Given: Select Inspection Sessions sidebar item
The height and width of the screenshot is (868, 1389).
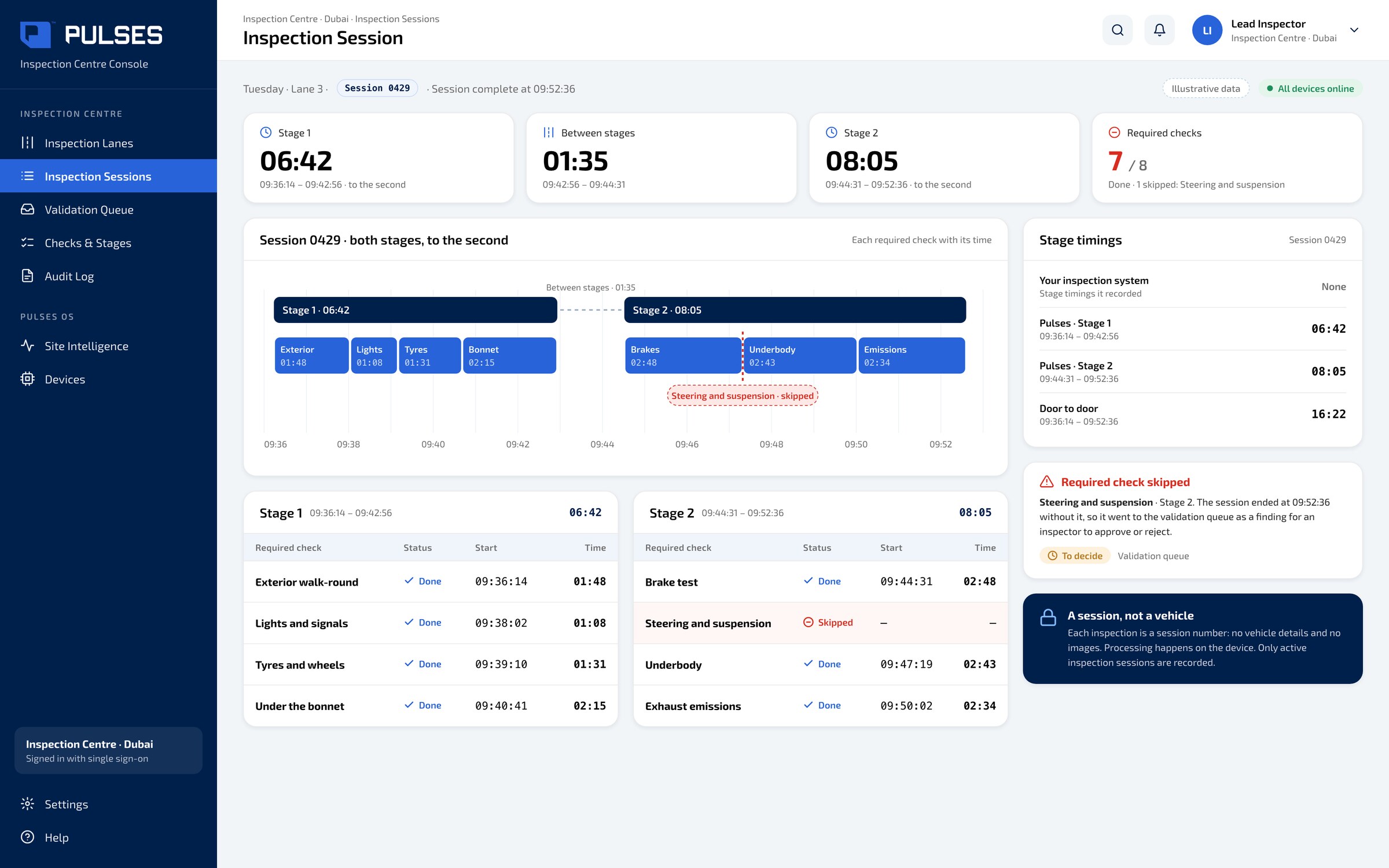Looking at the screenshot, I should (108, 176).
